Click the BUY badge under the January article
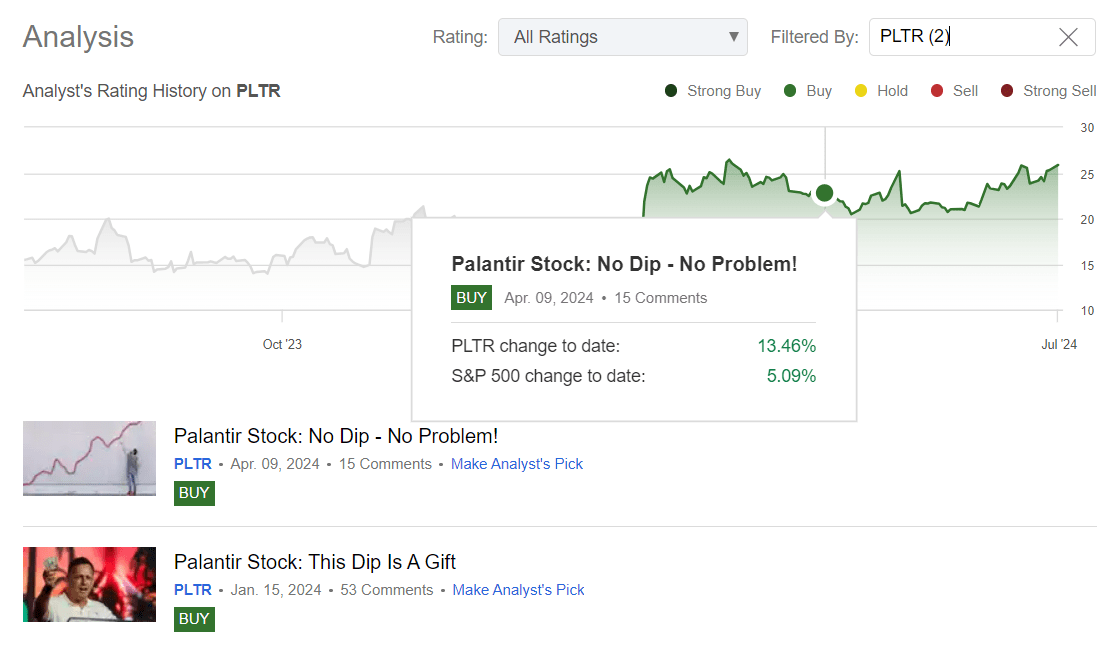This screenshot has width=1113, height=661. [x=194, y=618]
